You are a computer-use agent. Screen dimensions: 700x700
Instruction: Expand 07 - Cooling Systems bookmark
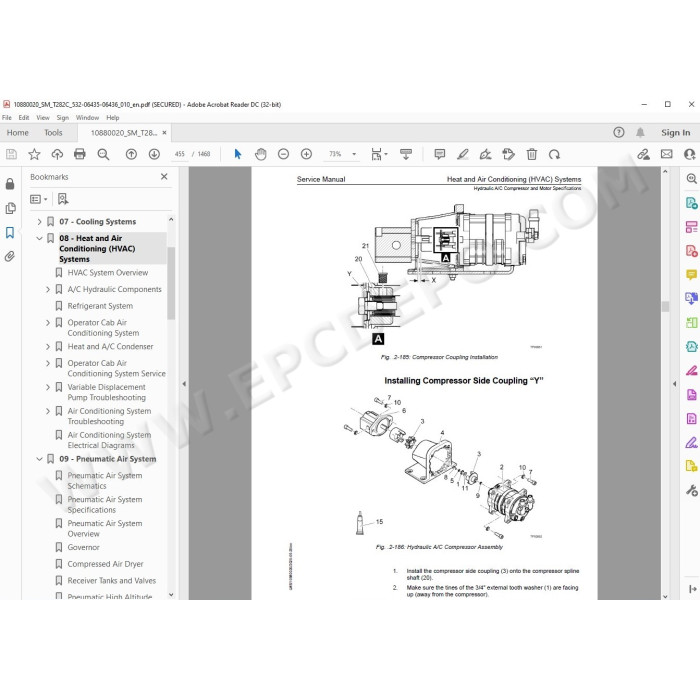point(39,221)
